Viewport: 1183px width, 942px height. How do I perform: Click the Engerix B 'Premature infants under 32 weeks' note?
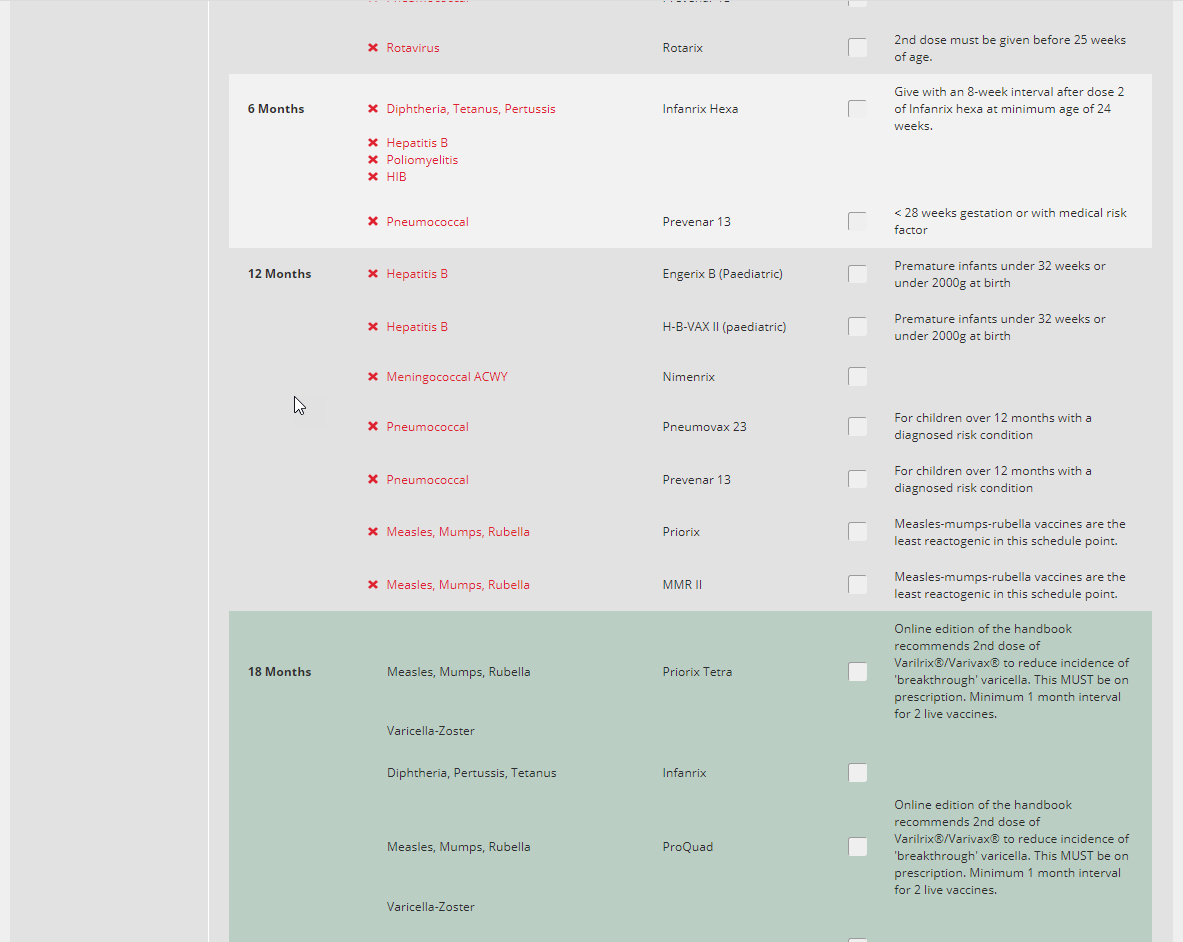point(1000,275)
